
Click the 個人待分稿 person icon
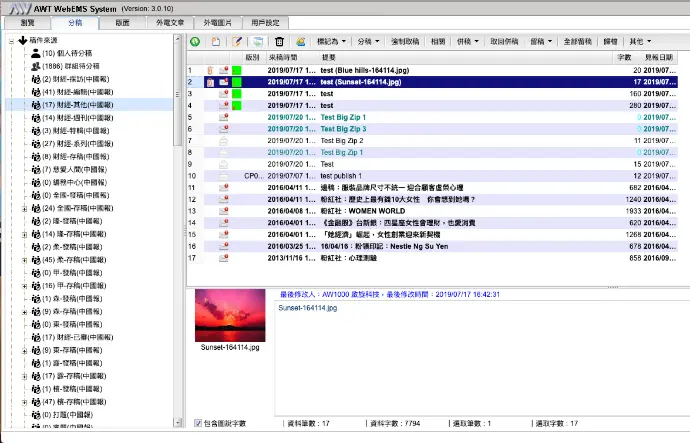[35, 53]
